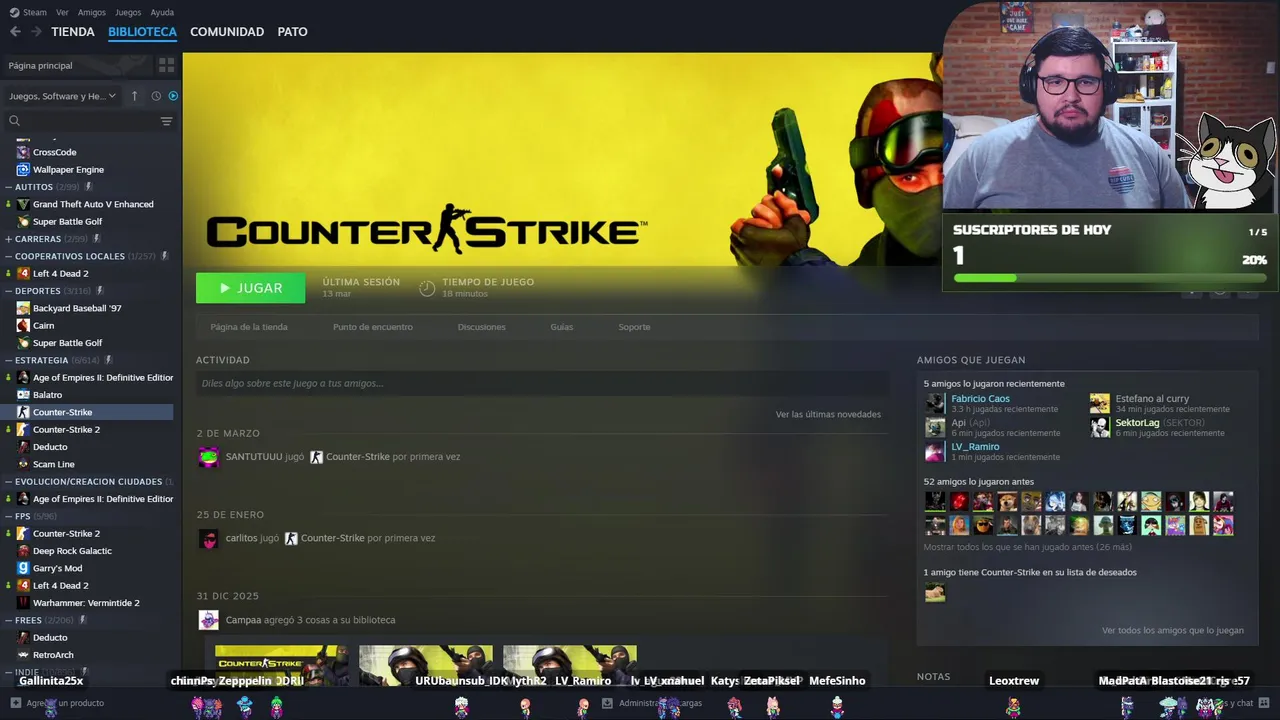Click SANTUTUUU's avatar in activity feed

coord(208,457)
